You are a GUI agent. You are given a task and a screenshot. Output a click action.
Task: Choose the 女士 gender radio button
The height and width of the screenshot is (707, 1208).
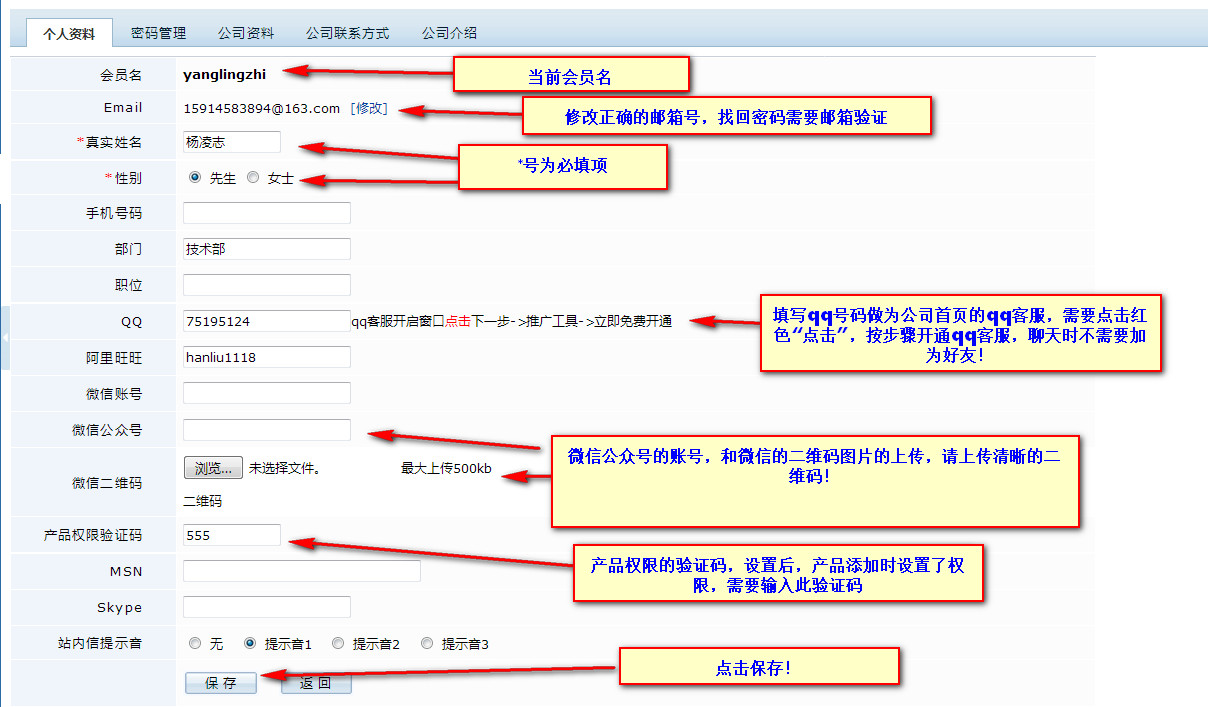click(x=253, y=177)
